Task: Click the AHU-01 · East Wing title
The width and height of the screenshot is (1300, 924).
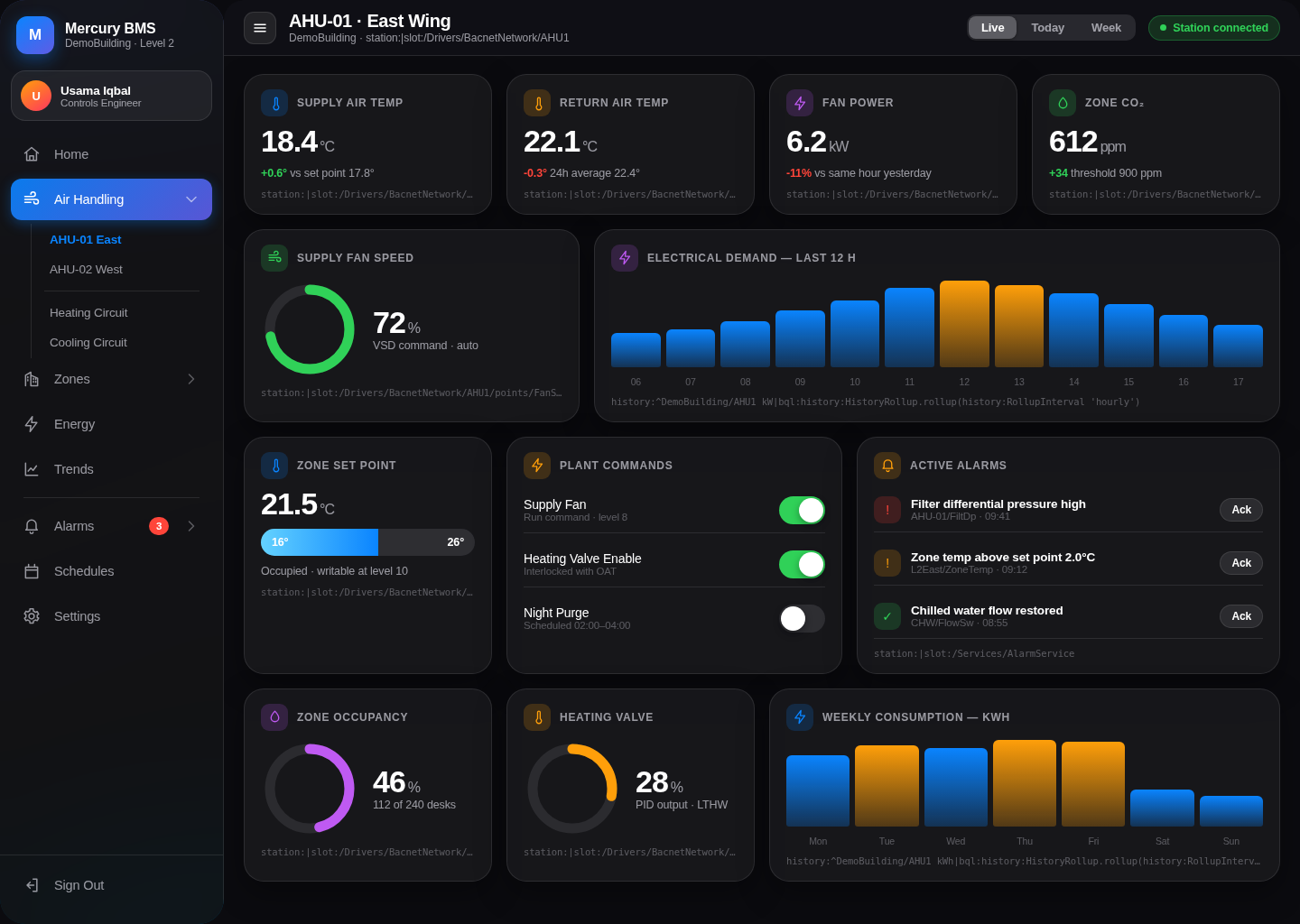Action: (369, 21)
